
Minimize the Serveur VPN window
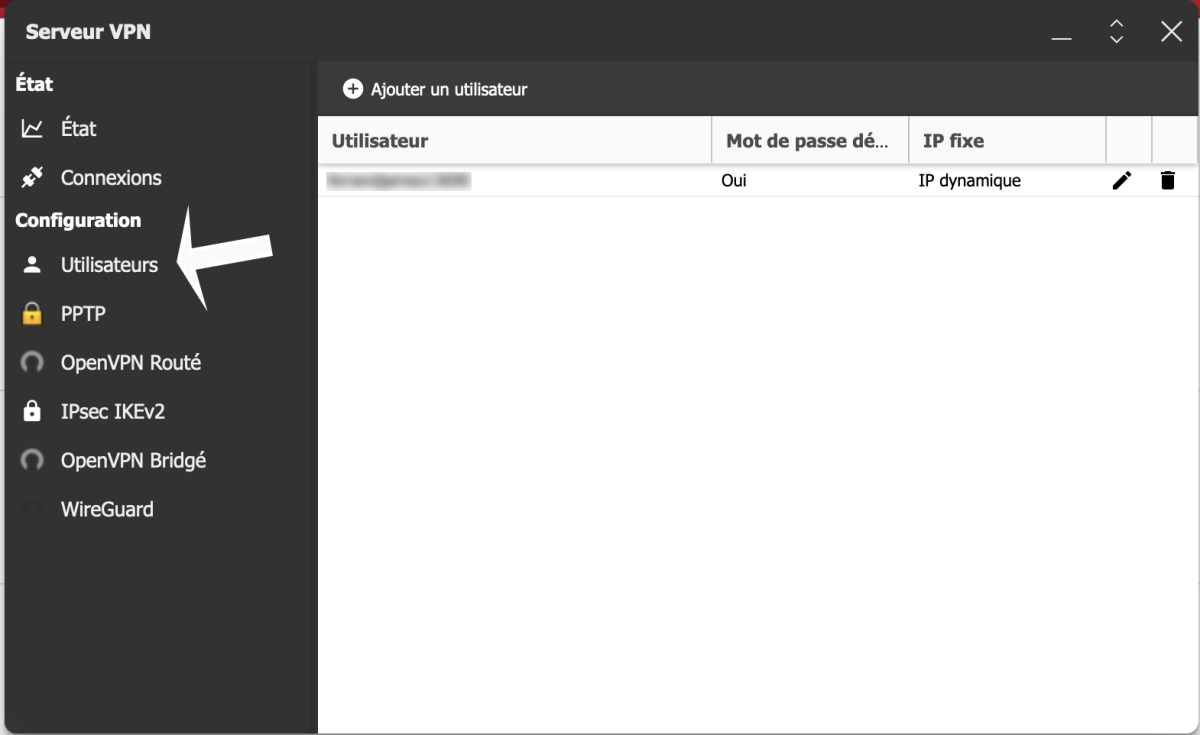click(x=1061, y=33)
